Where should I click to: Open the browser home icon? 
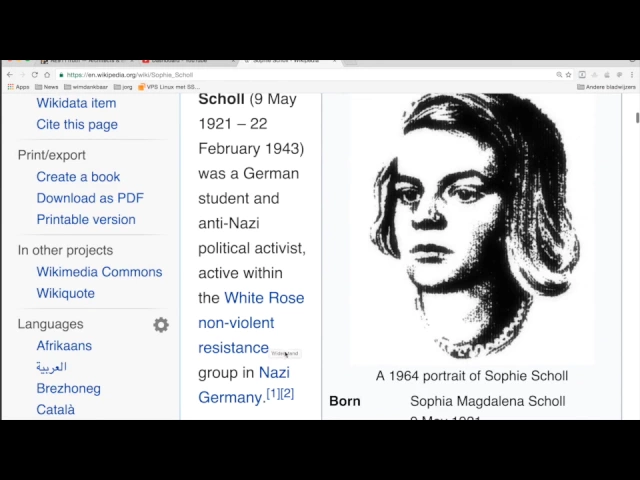point(47,75)
